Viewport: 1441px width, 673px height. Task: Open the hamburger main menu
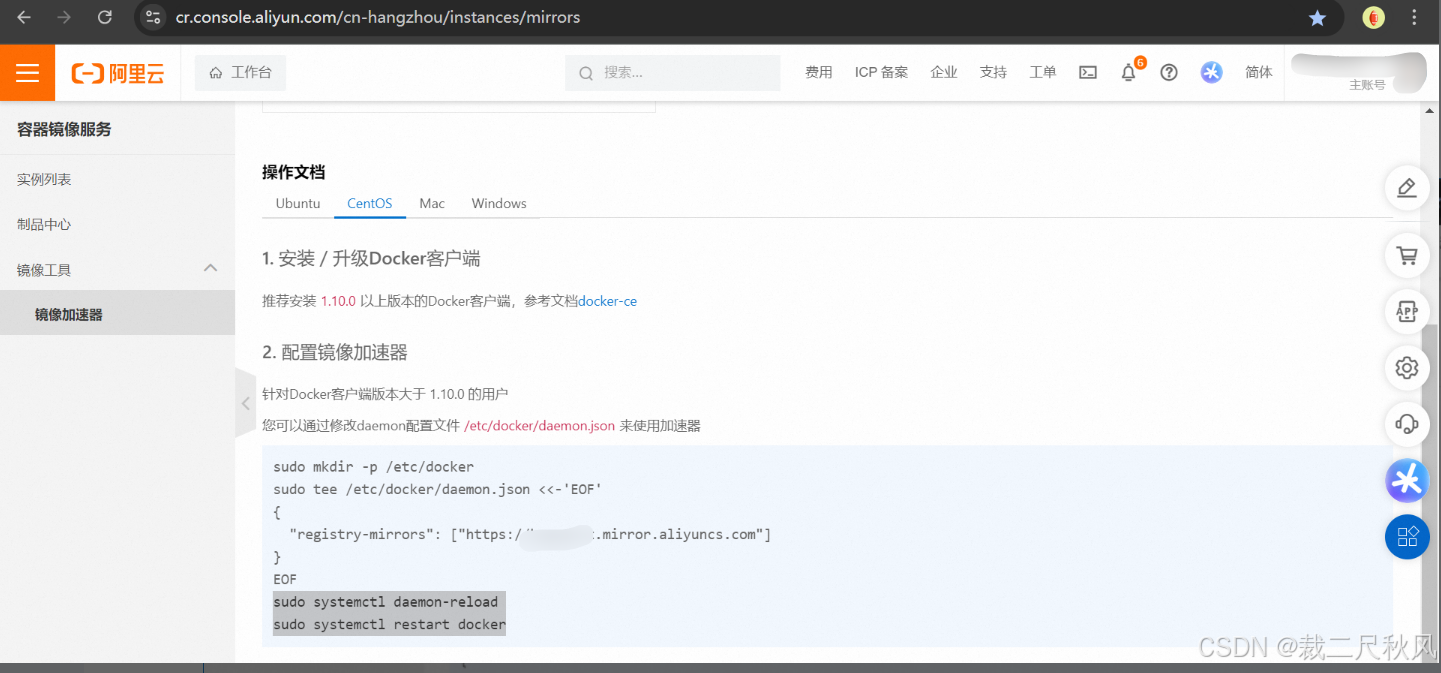pos(27,73)
